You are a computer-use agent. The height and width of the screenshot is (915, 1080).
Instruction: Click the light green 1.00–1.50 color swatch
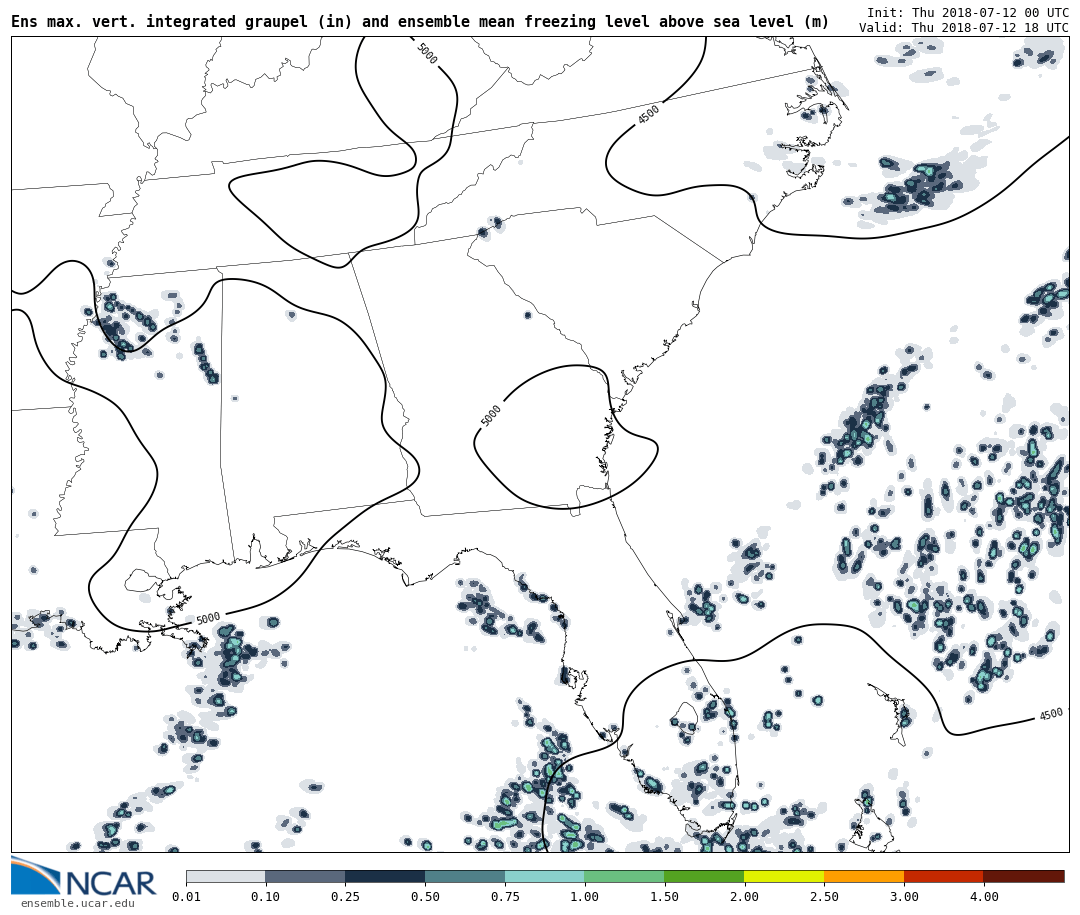point(625,876)
